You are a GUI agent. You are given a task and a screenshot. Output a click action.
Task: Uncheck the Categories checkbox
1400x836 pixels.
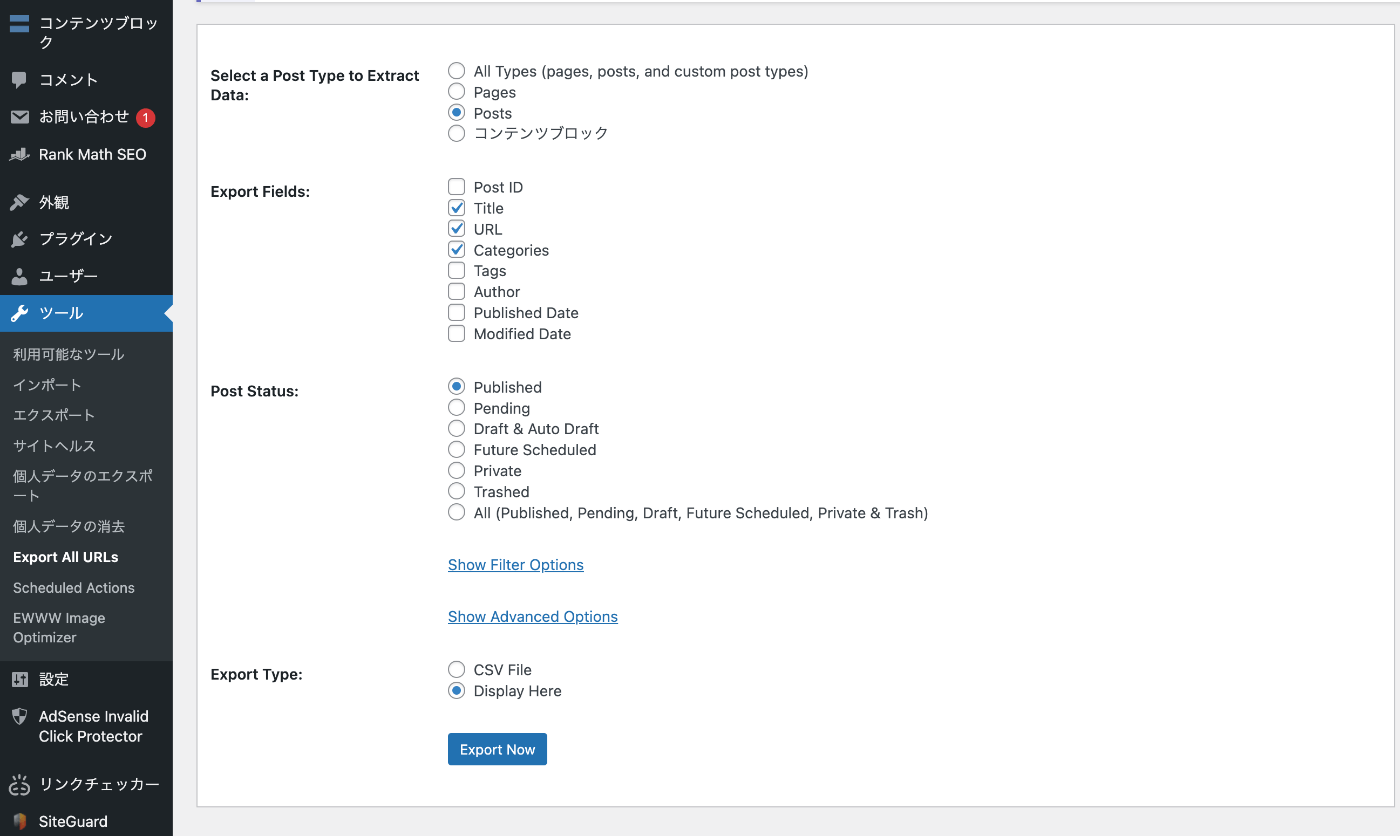[457, 250]
